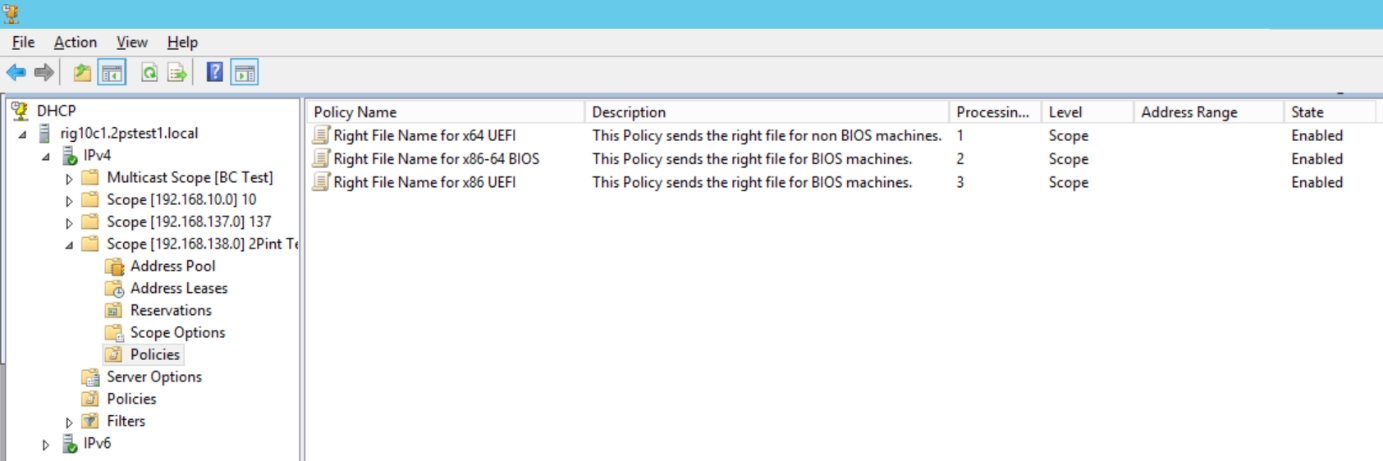Collapse the Scope [192.168.138.0] tree node
This screenshot has width=1383, height=461.
(x=69, y=244)
